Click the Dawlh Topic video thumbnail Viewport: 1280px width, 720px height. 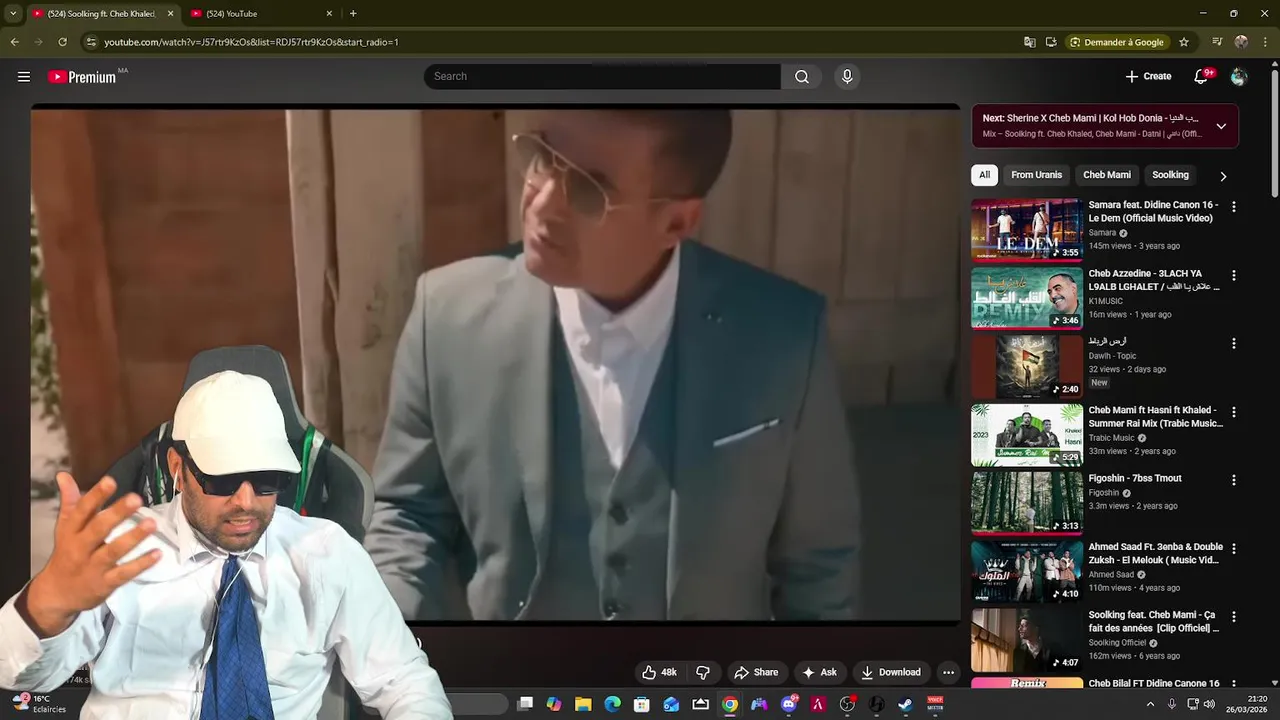[x=1027, y=366]
